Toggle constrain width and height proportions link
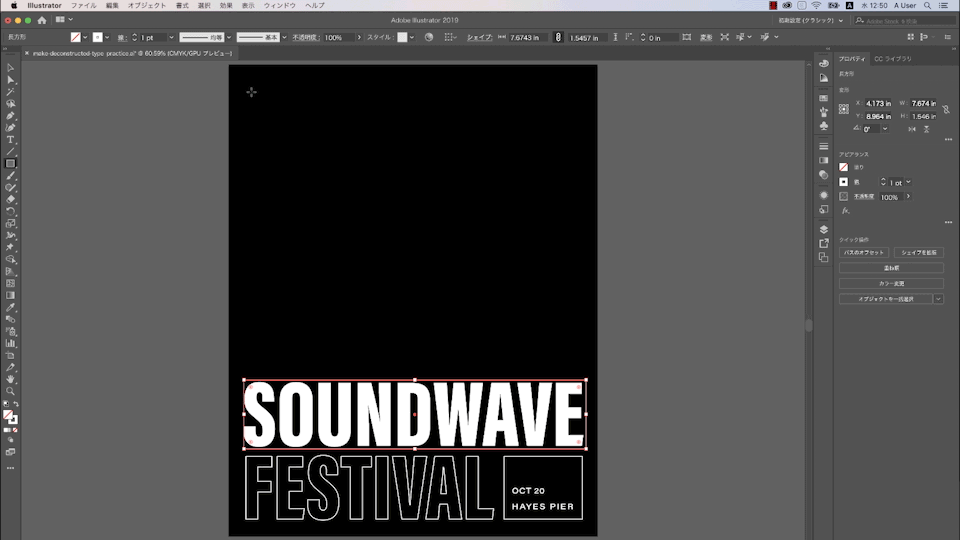 [945, 110]
